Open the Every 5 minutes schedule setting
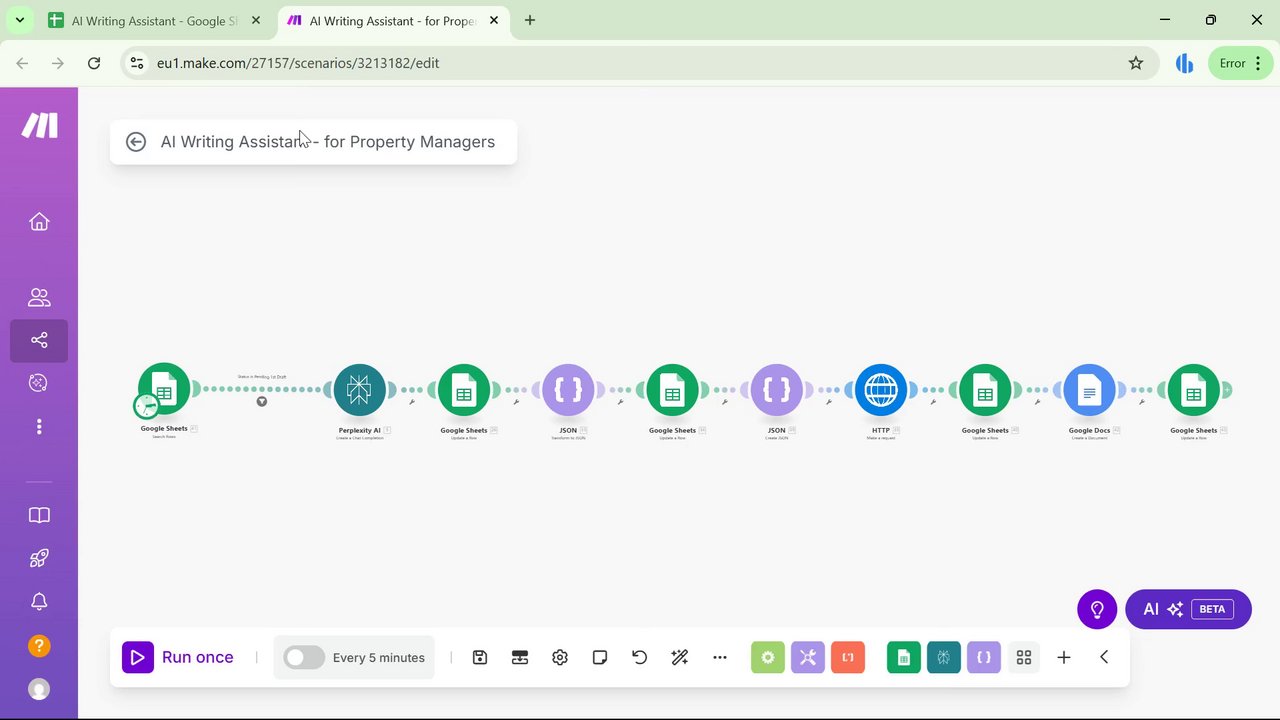The width and height of the screenshot is (1280, 720). tap(379, 657)
